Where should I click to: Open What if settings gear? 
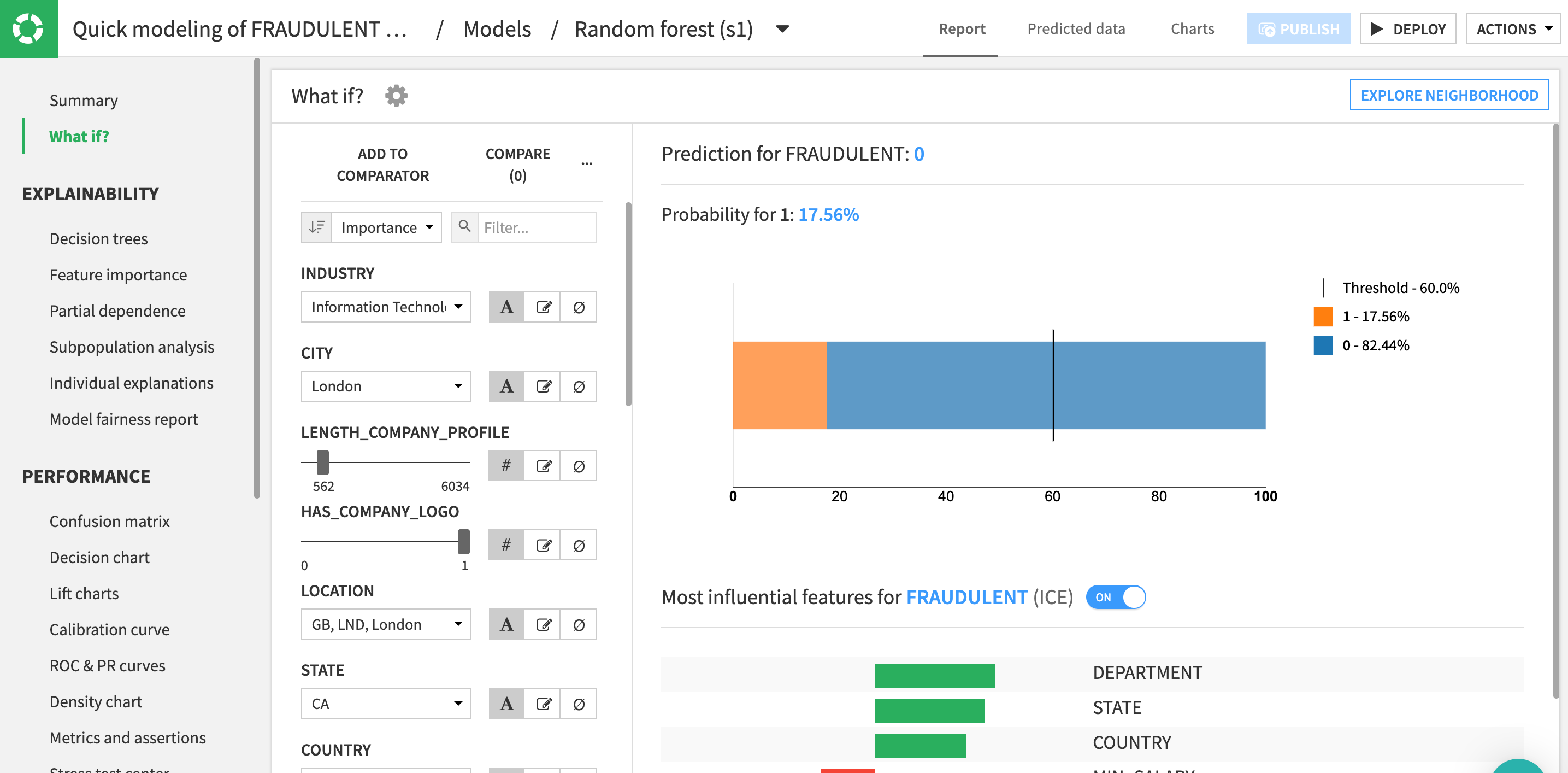tap(396, 96)
